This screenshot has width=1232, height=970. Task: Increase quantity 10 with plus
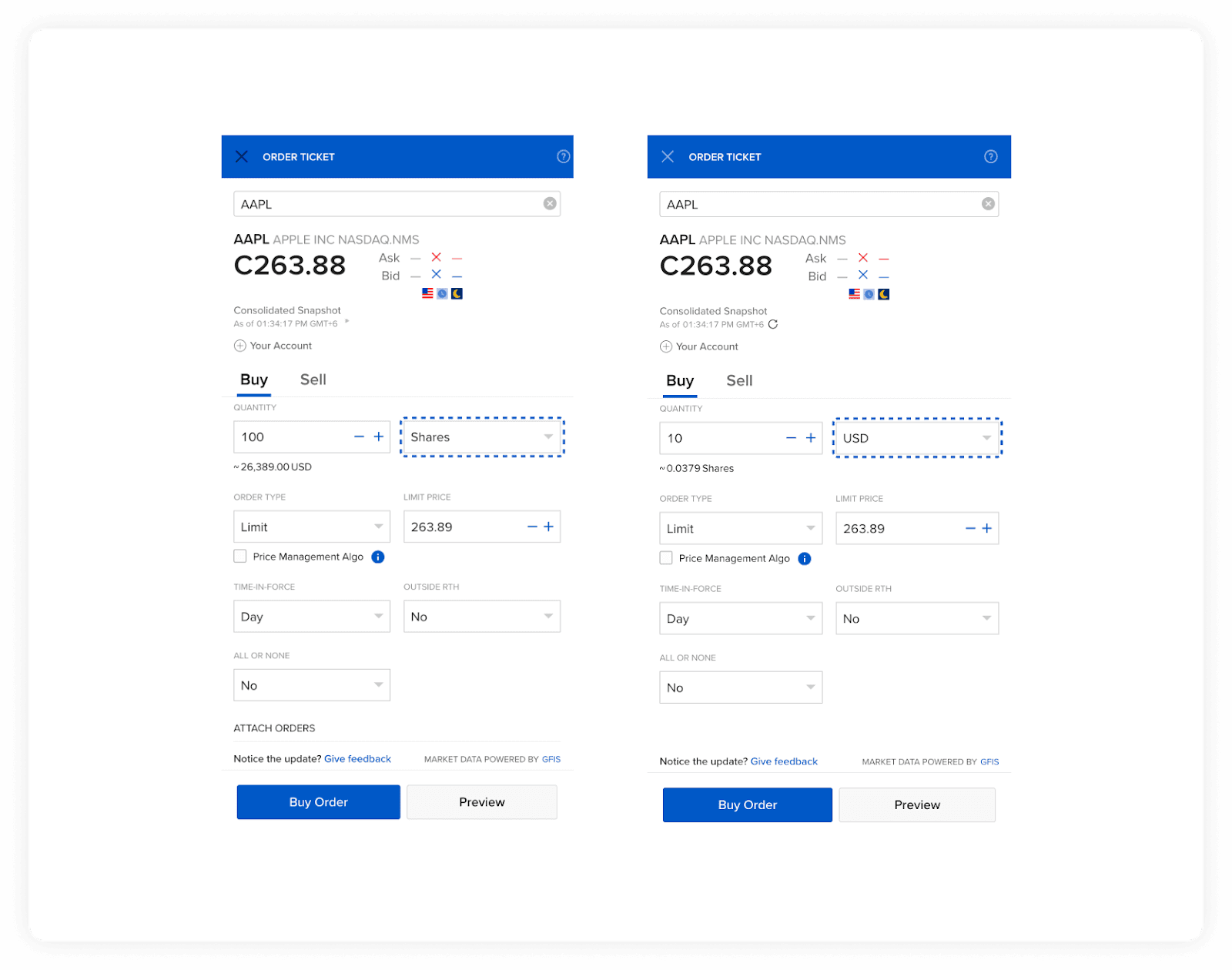811,438
